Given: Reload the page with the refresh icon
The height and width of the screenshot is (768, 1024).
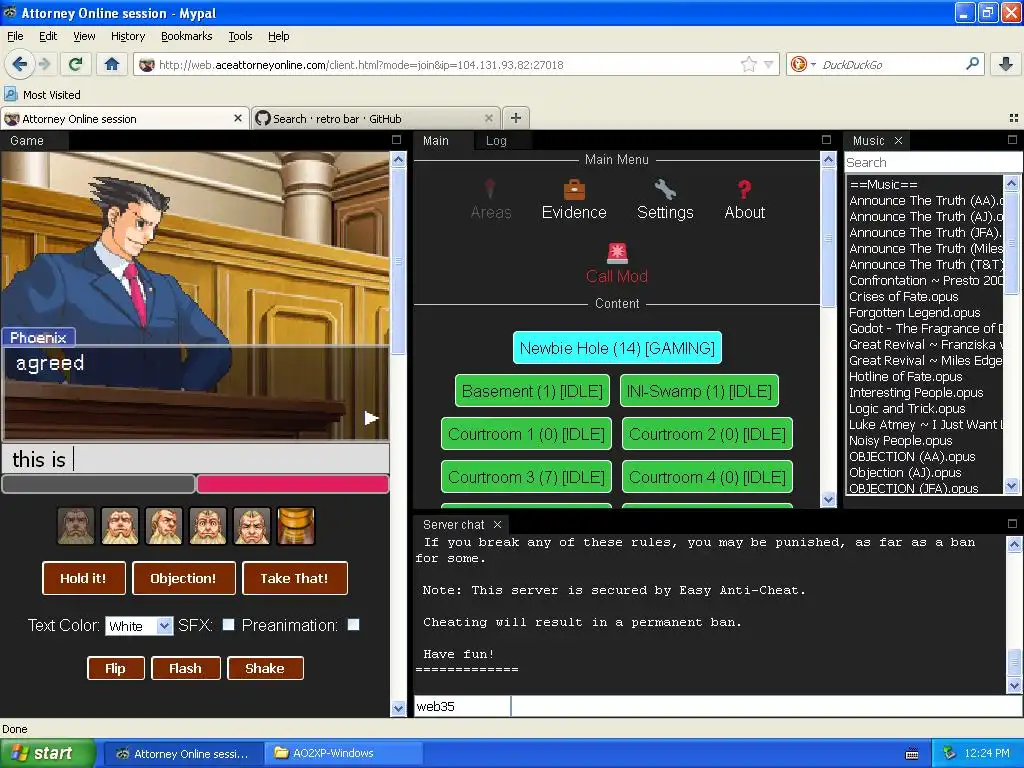Looking at the screenshot, I should coord(76,64).
